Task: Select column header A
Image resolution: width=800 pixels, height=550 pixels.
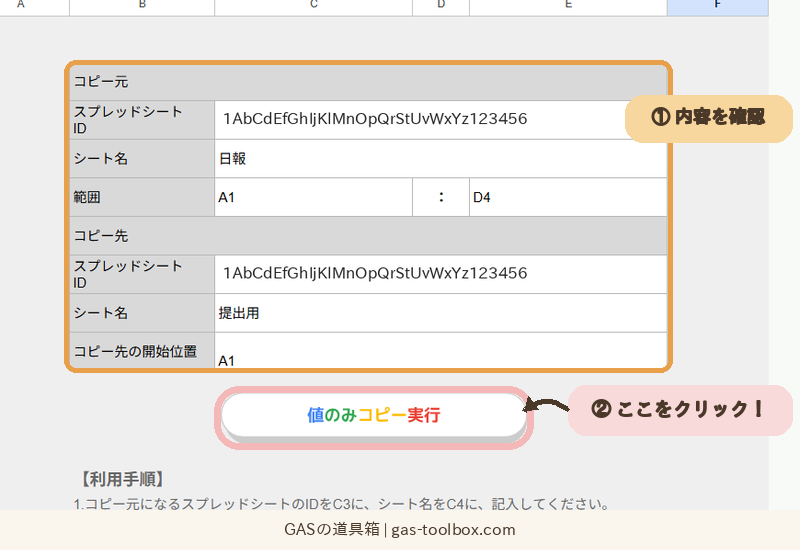Action: [x=35, y=7]
